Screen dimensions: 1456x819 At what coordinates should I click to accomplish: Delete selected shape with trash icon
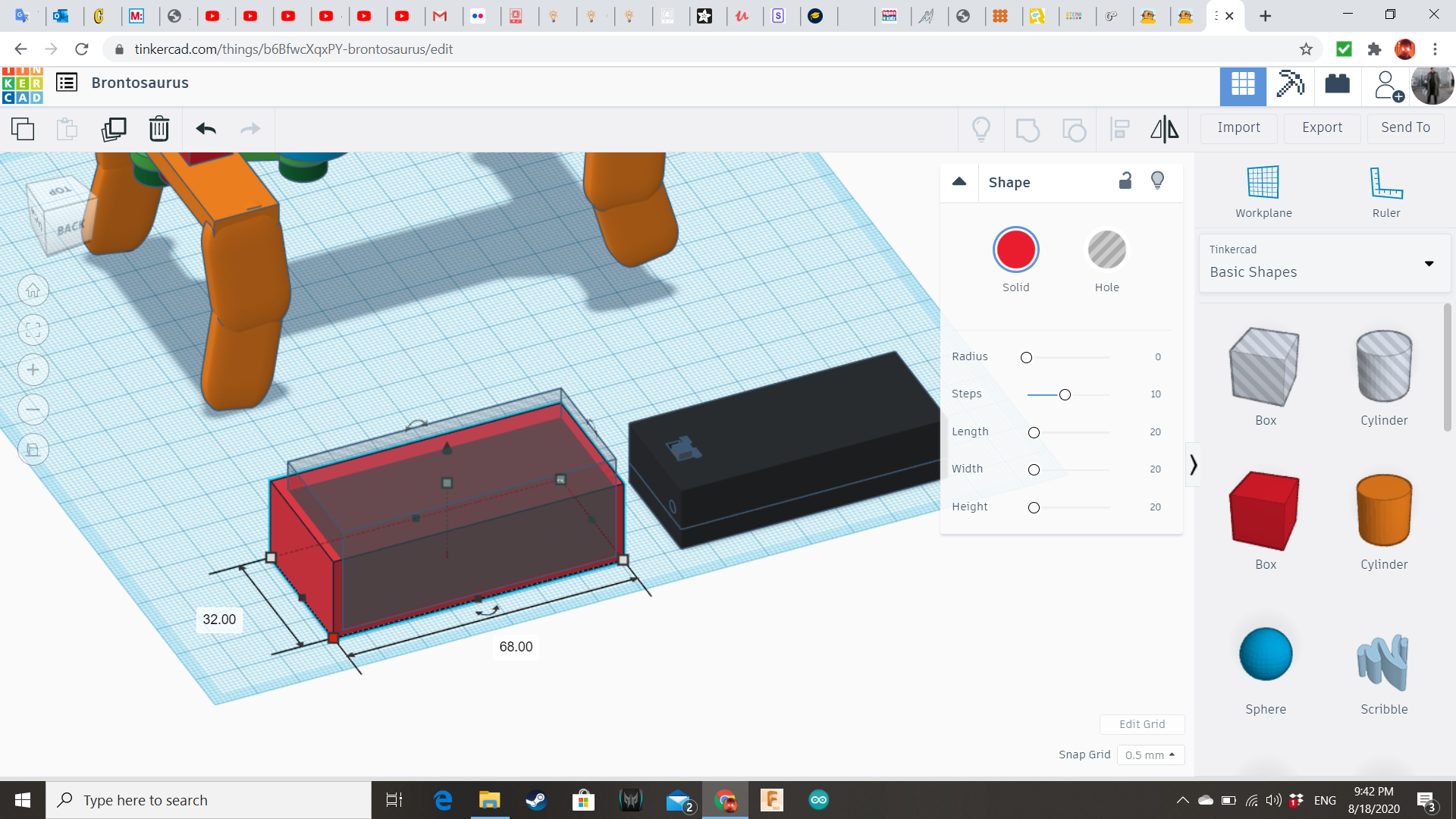[159, 129]
